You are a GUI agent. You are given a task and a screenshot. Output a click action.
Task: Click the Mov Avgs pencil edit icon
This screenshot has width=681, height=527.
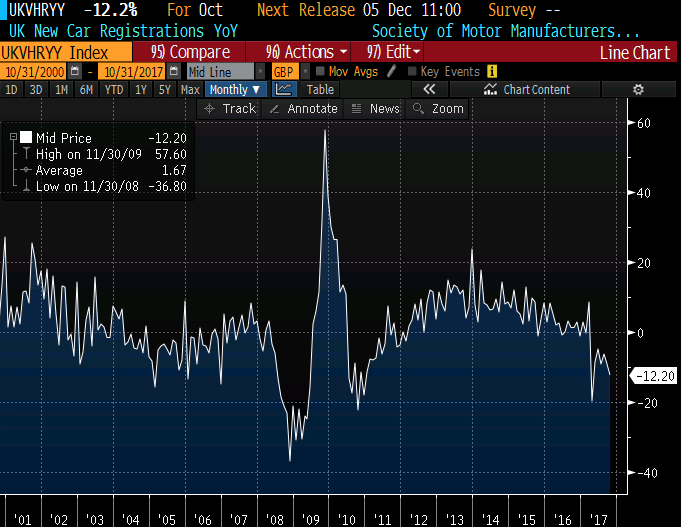[x=392, y=72]
